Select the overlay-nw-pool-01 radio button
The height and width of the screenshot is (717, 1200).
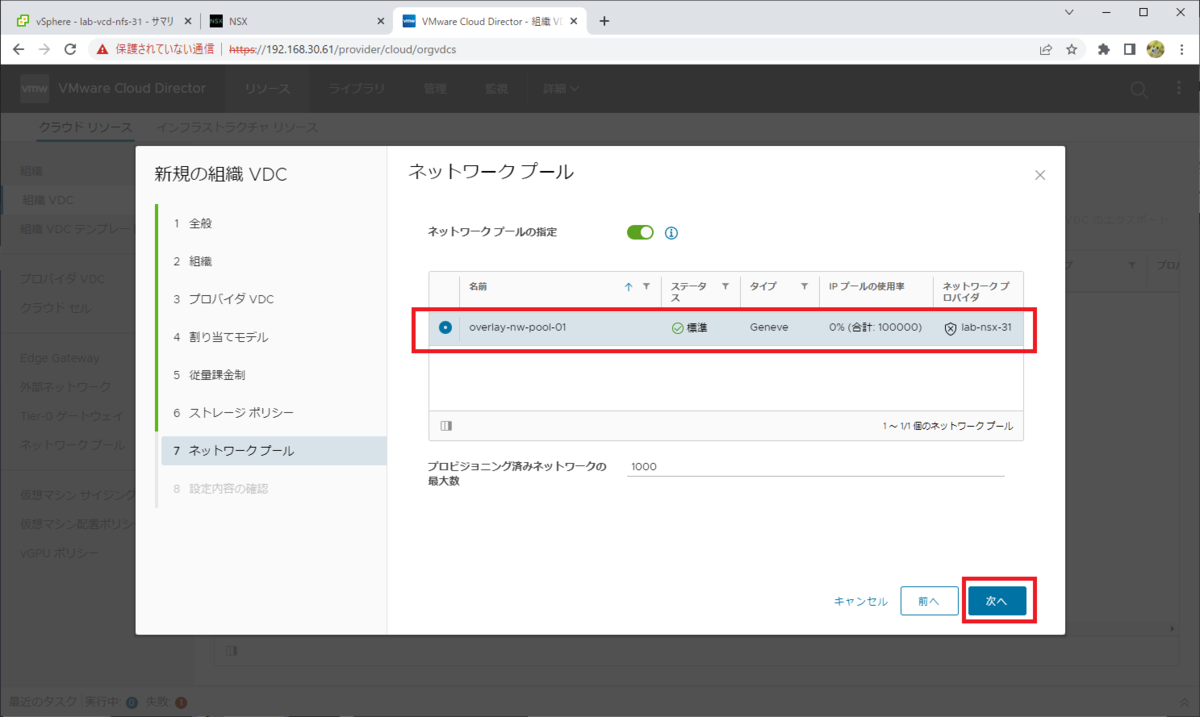[445, 327]
